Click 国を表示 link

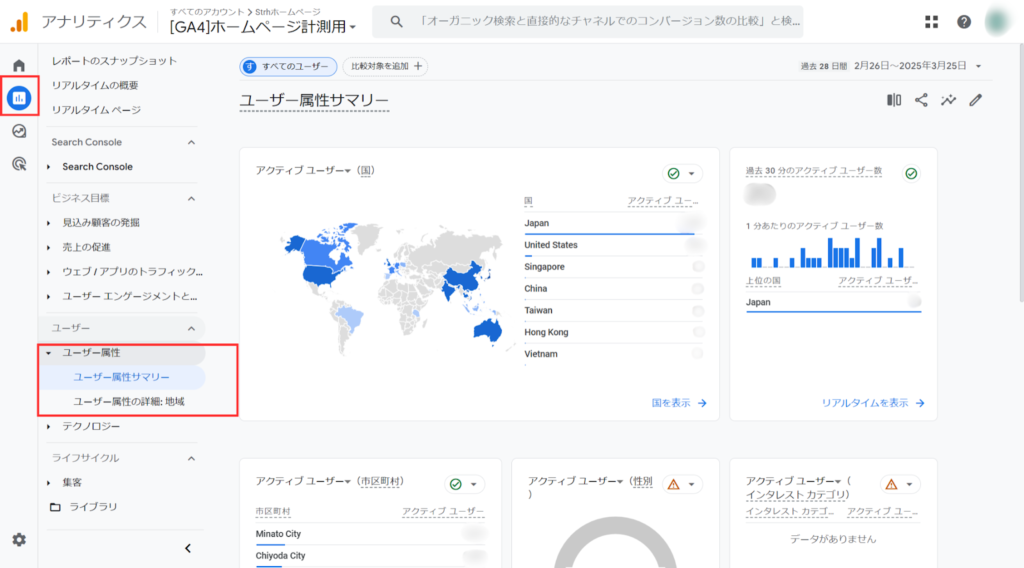click(679, 403)
